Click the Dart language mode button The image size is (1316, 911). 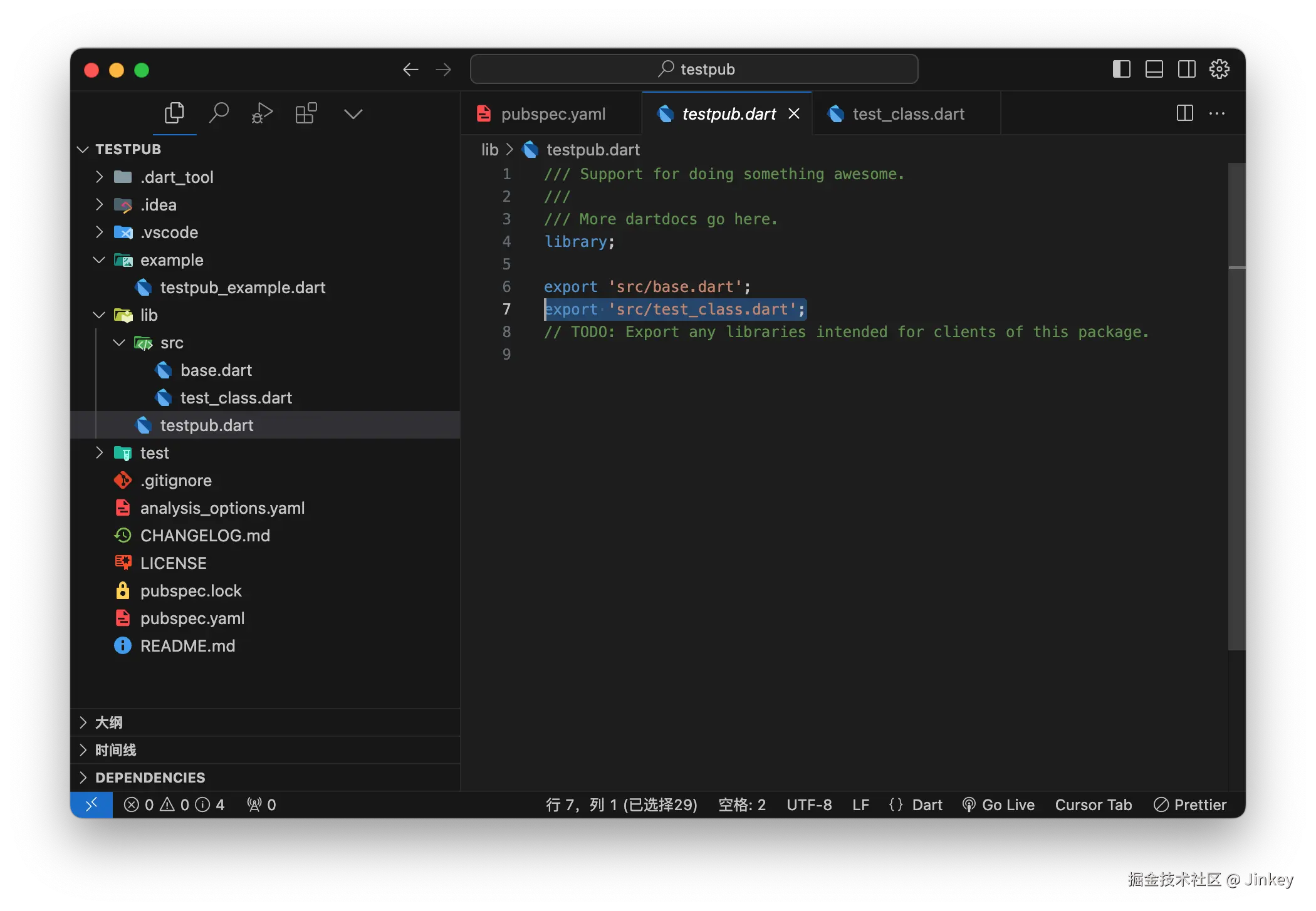(926, 804)
